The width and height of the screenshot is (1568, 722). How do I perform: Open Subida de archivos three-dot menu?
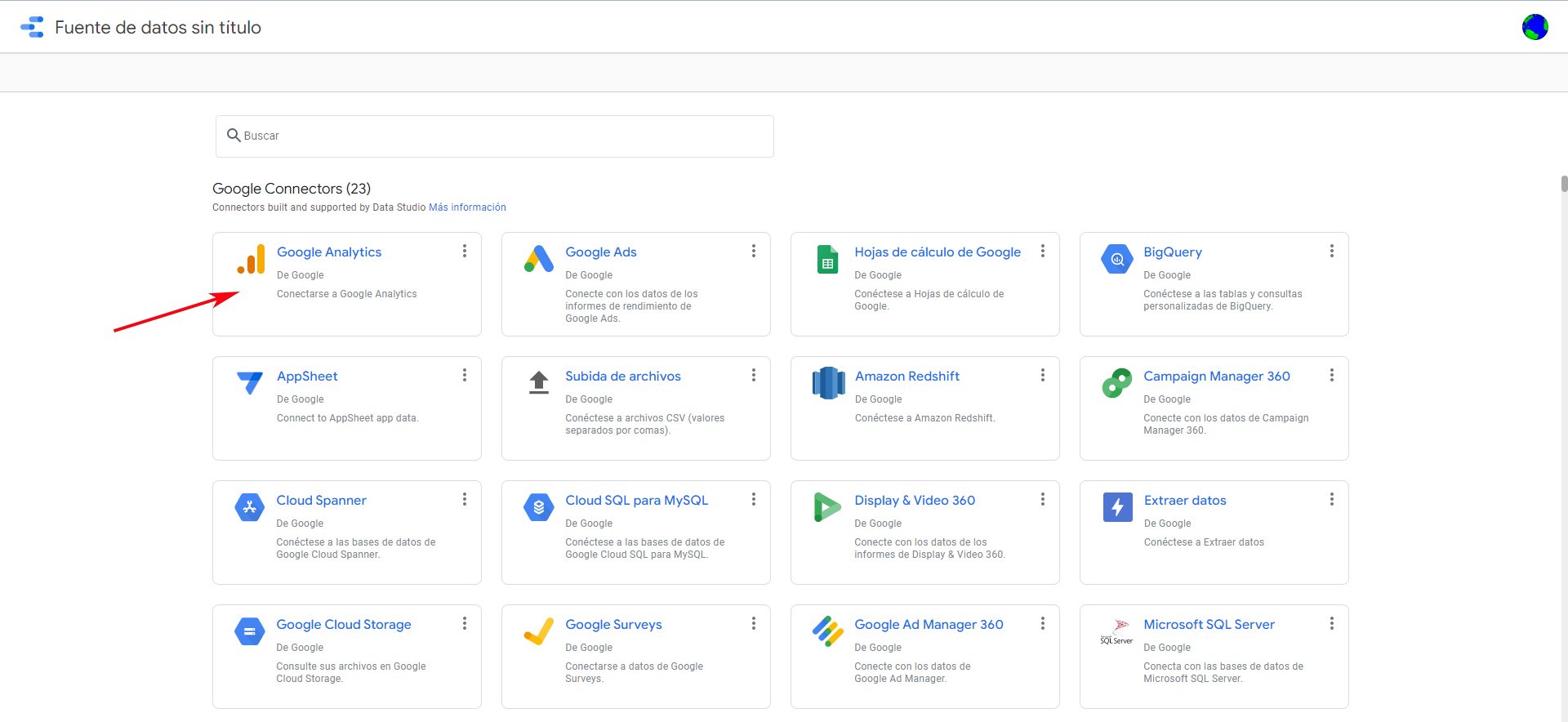coord(754,375)
